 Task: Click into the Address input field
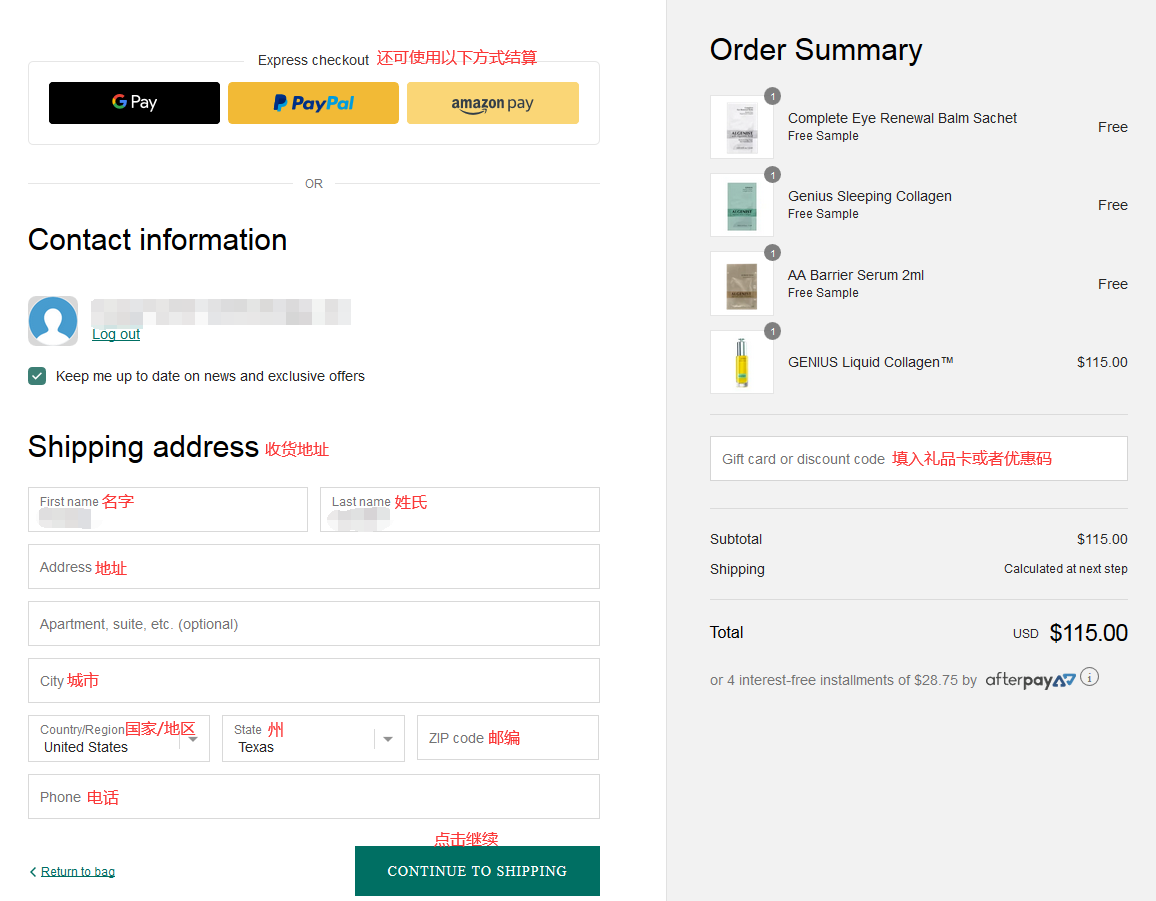[x=314, y=567]
